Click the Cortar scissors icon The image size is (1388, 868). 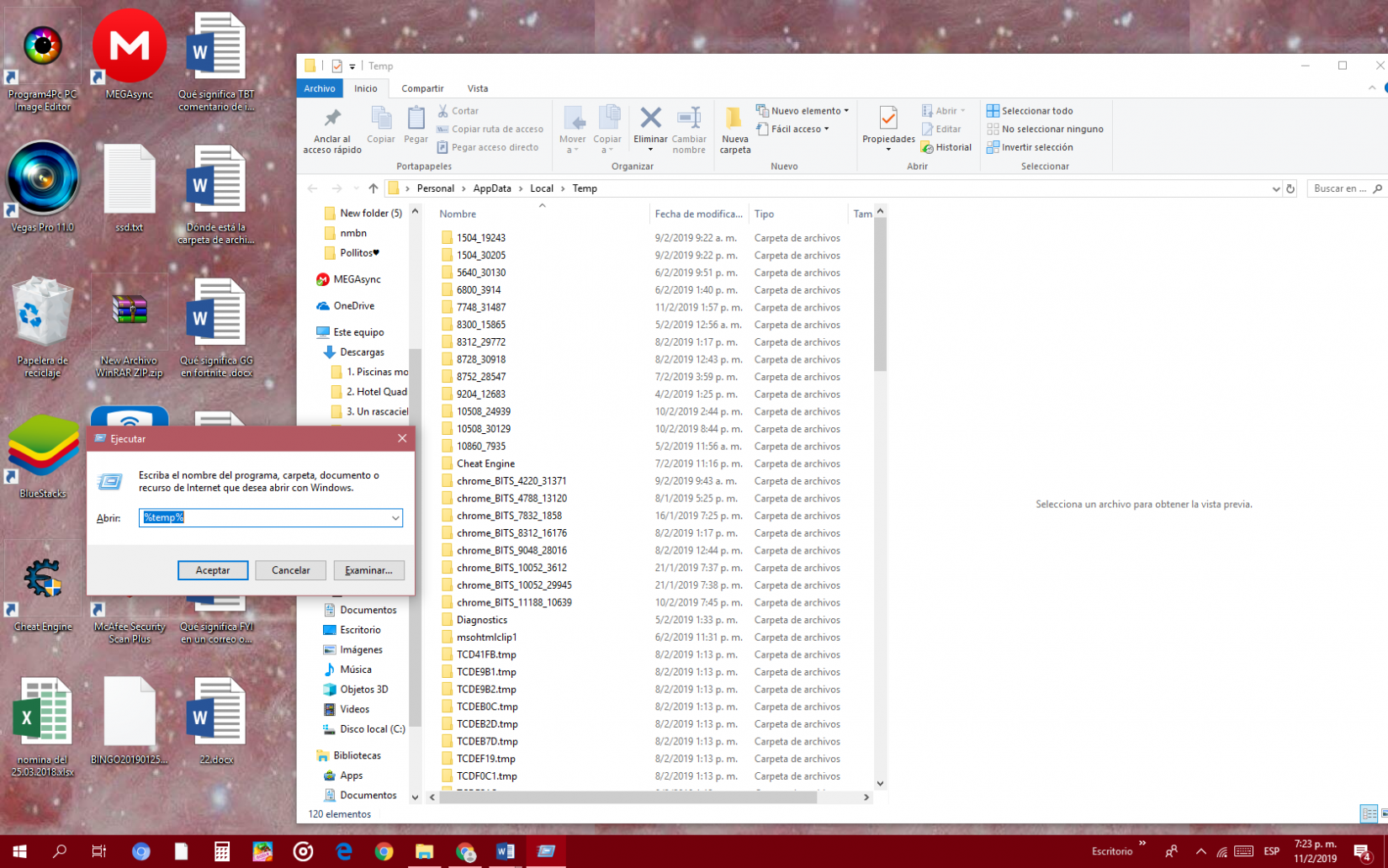coord(443,111)
